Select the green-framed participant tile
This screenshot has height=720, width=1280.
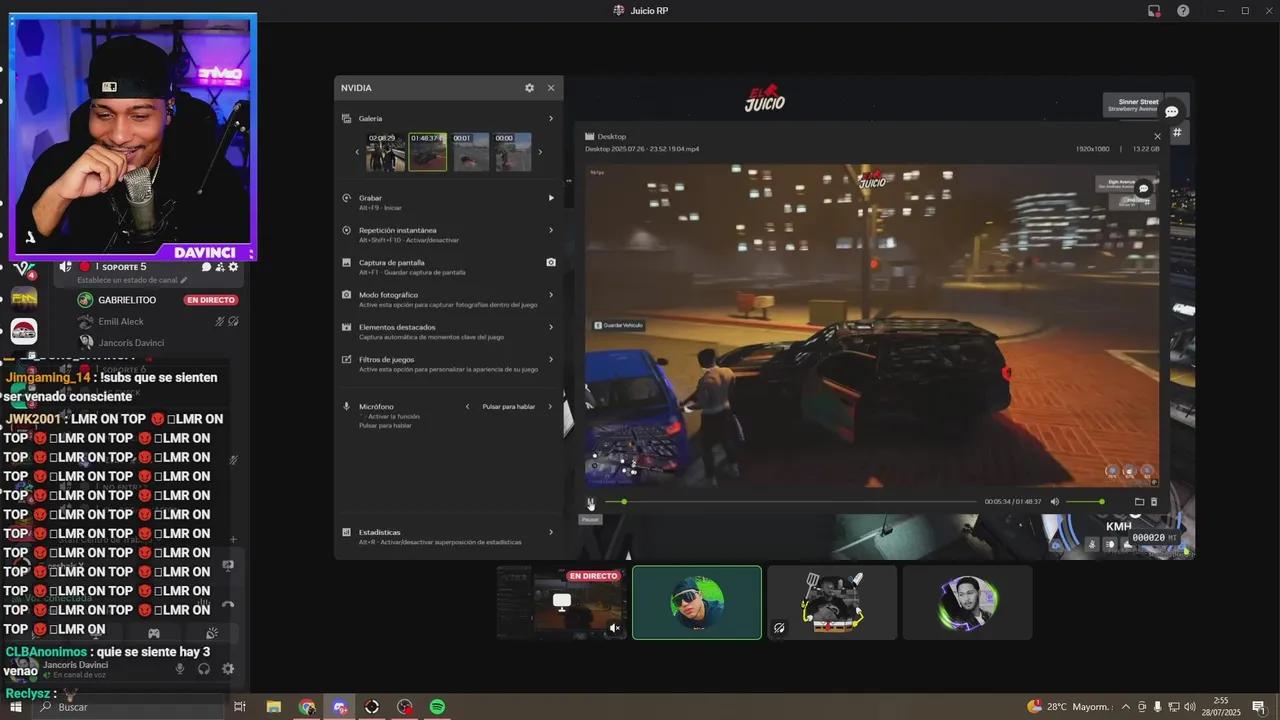(697, 603)
